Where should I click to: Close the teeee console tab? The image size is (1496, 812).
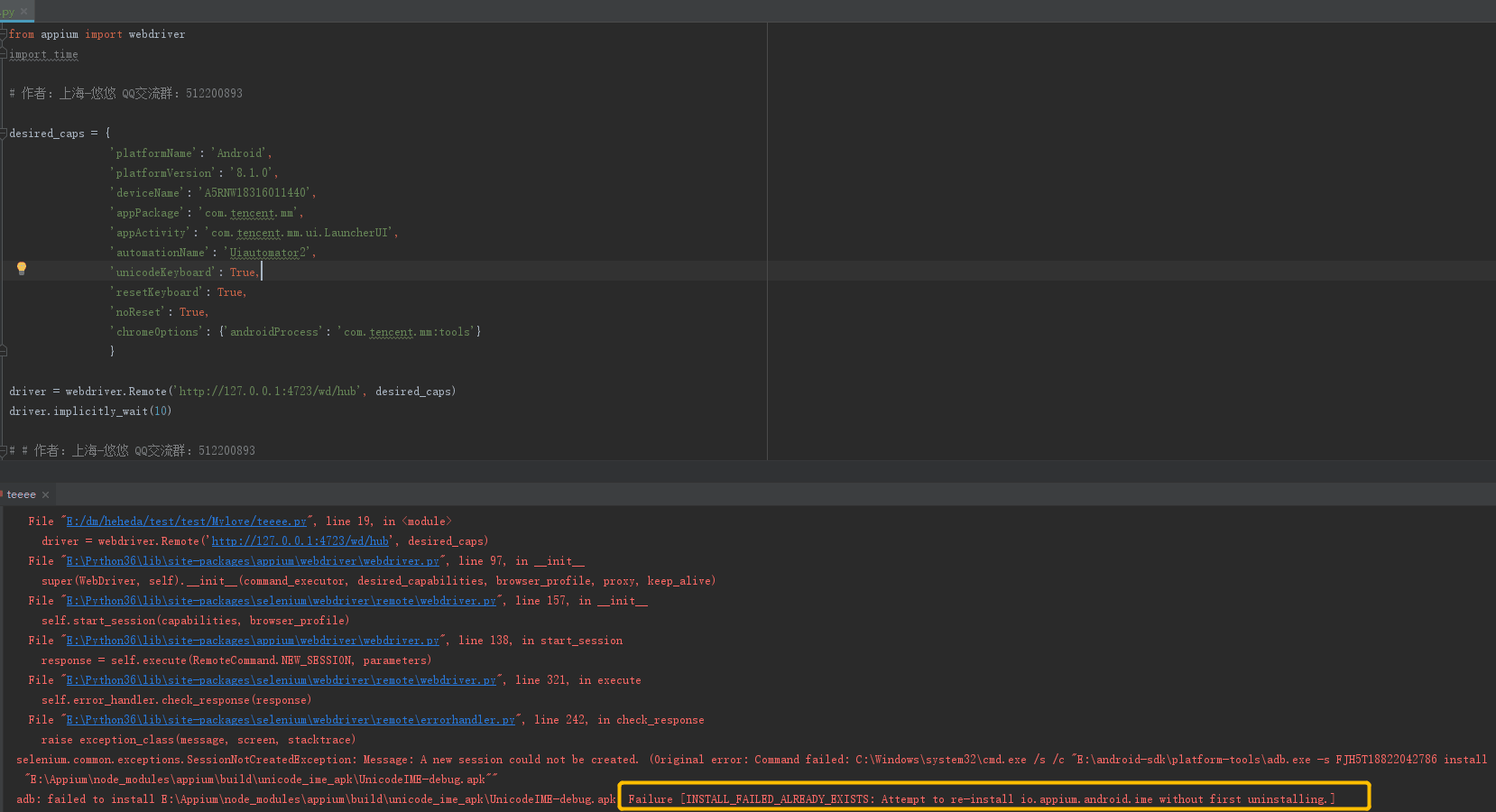(45, 494)
